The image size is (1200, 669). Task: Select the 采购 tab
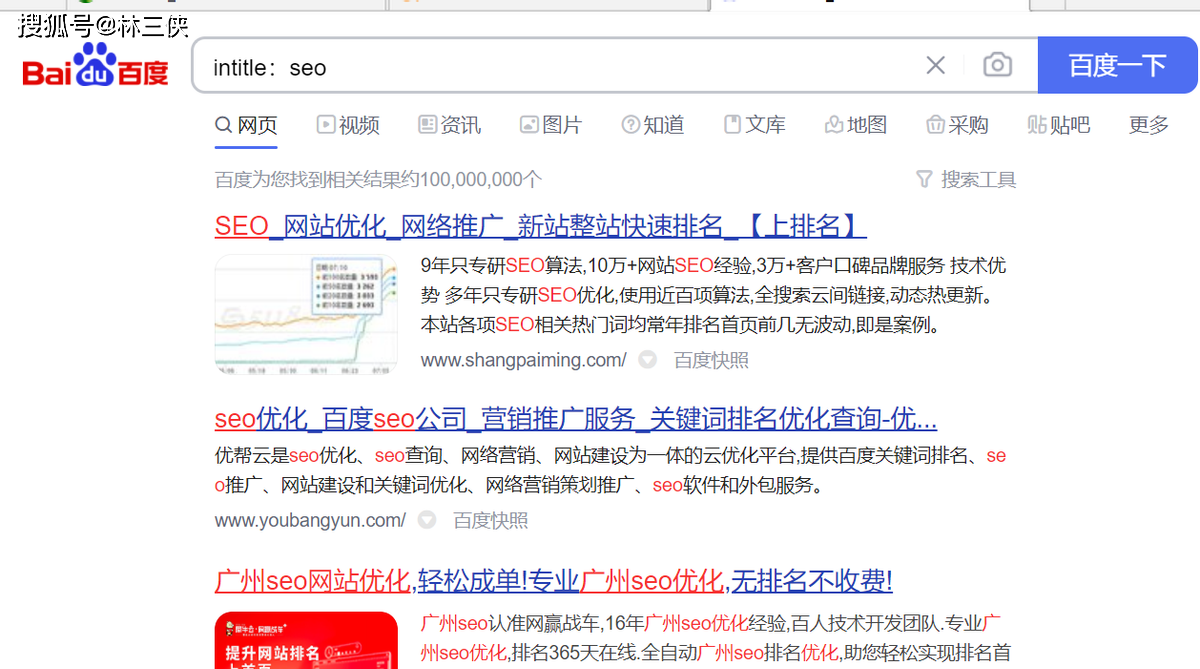coord(957,125)
